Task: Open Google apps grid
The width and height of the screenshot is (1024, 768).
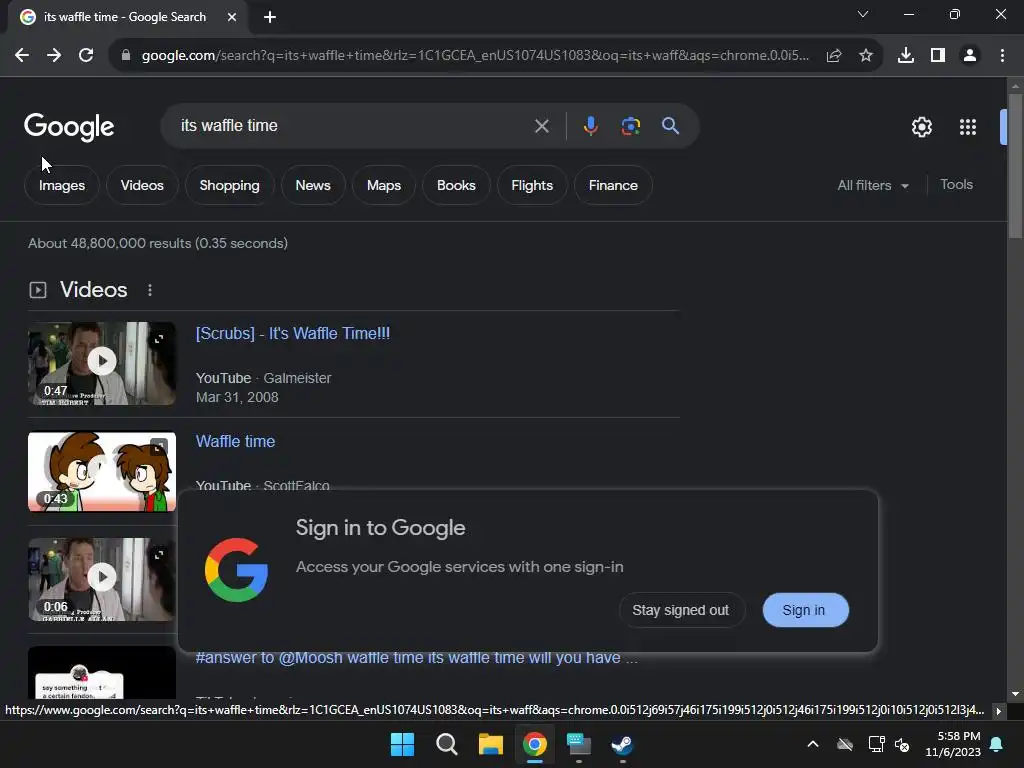Action: (x=968, y=127)
